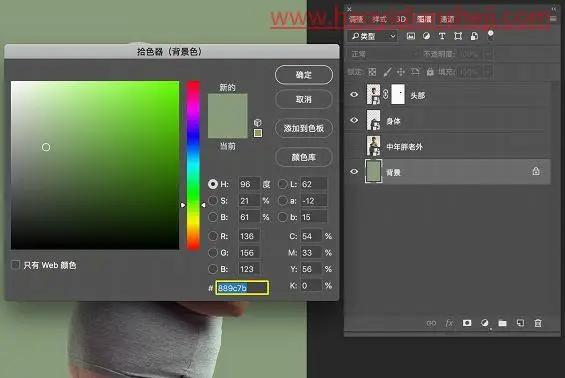Click lock transparent pixels icon
This screenshot has height=378, width=565.
(x=372, y=72)
